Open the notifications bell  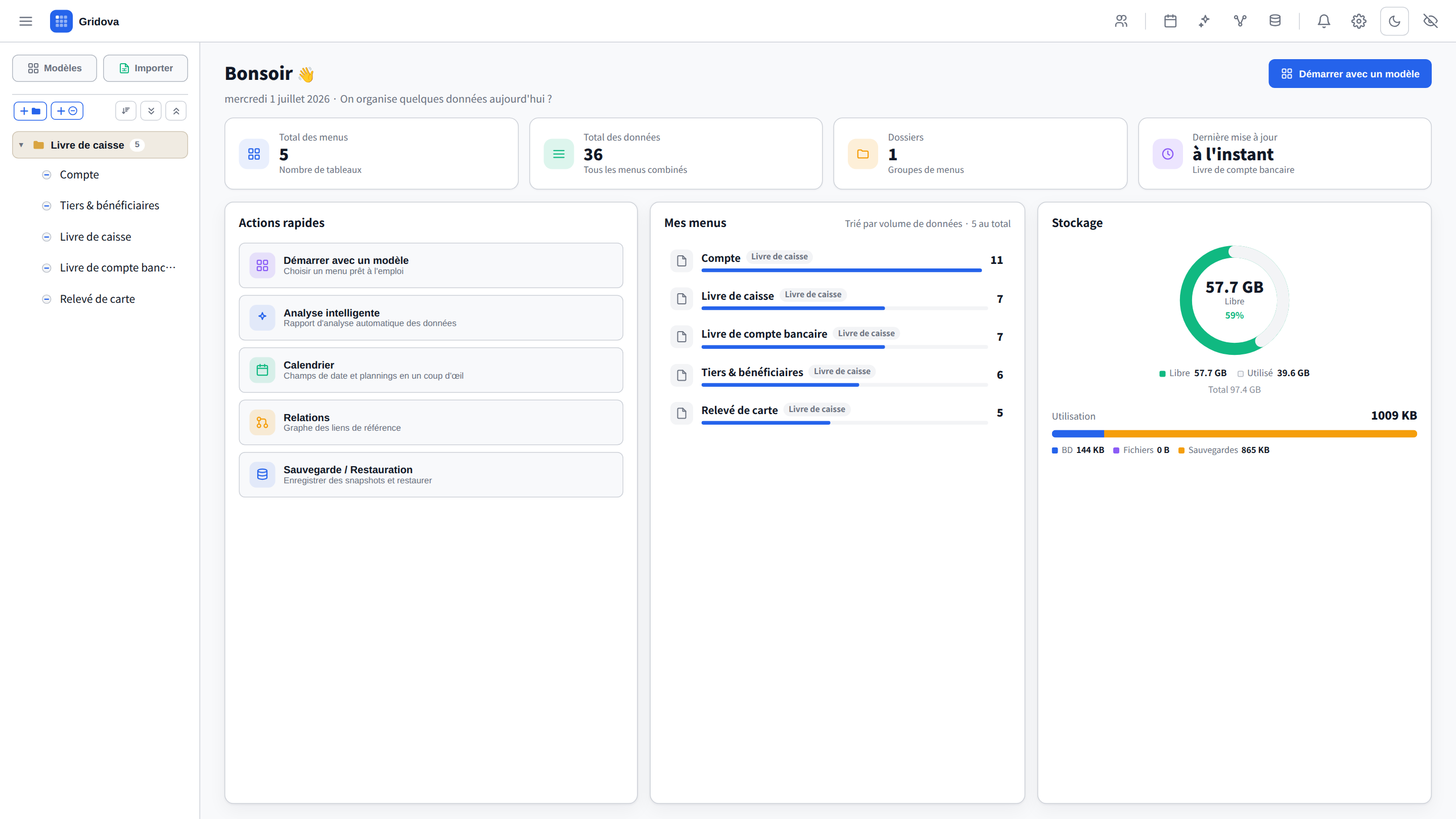click(1324, 21)
